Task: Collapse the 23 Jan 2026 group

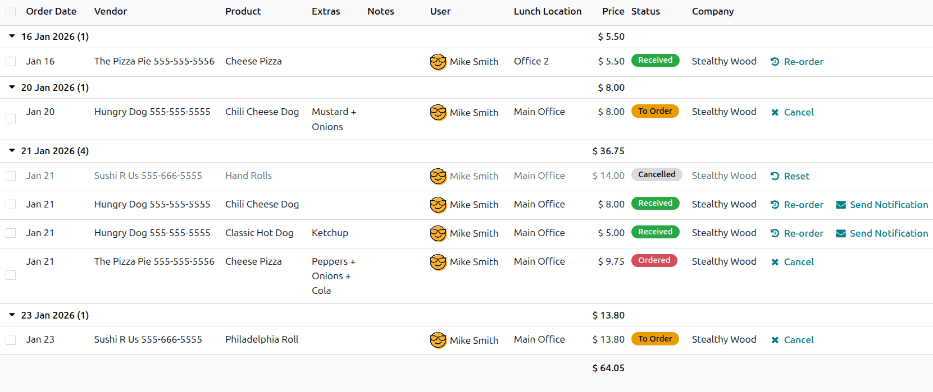Action: point(11,315)
